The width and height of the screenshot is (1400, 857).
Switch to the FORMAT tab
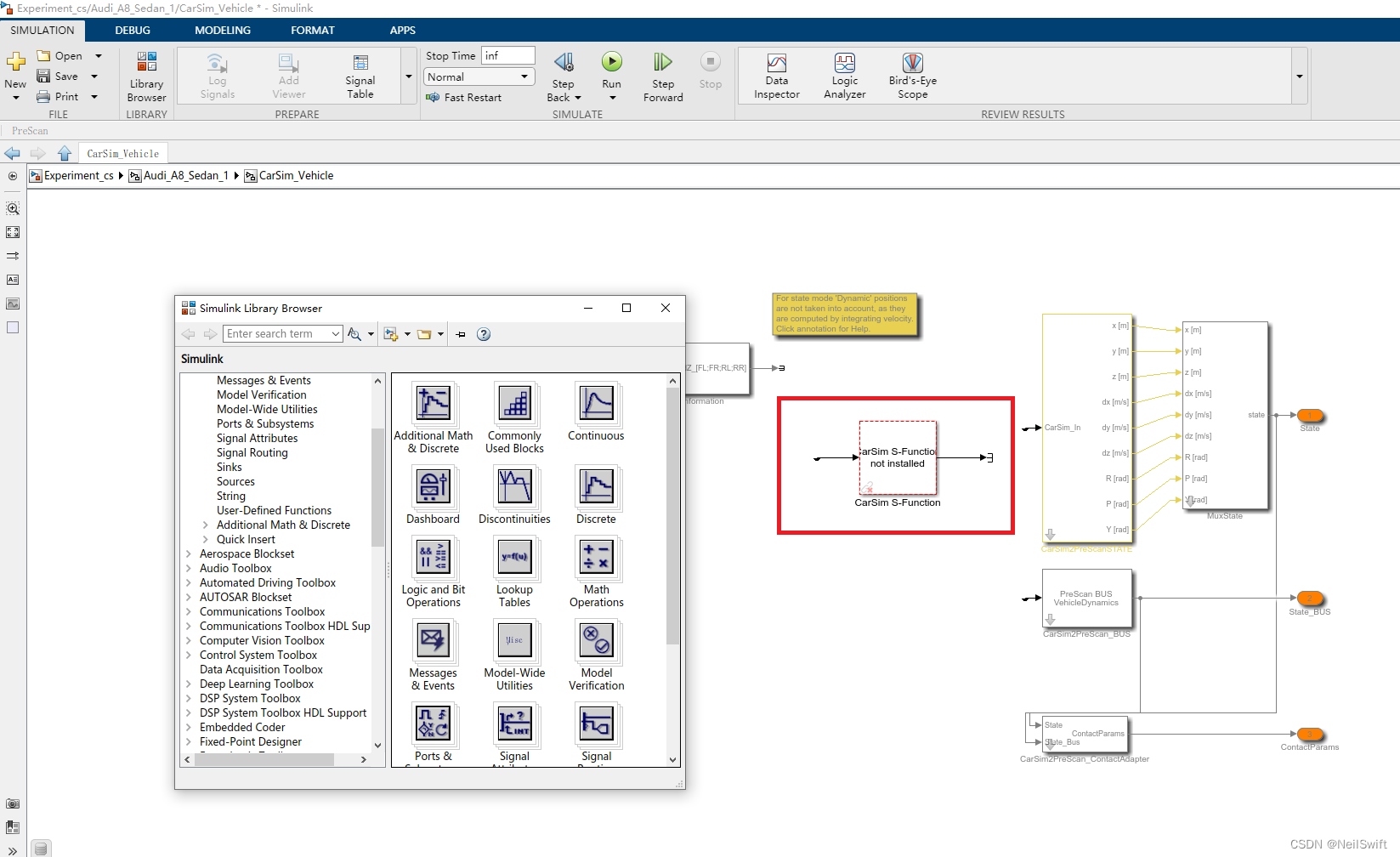coord(313,30)
